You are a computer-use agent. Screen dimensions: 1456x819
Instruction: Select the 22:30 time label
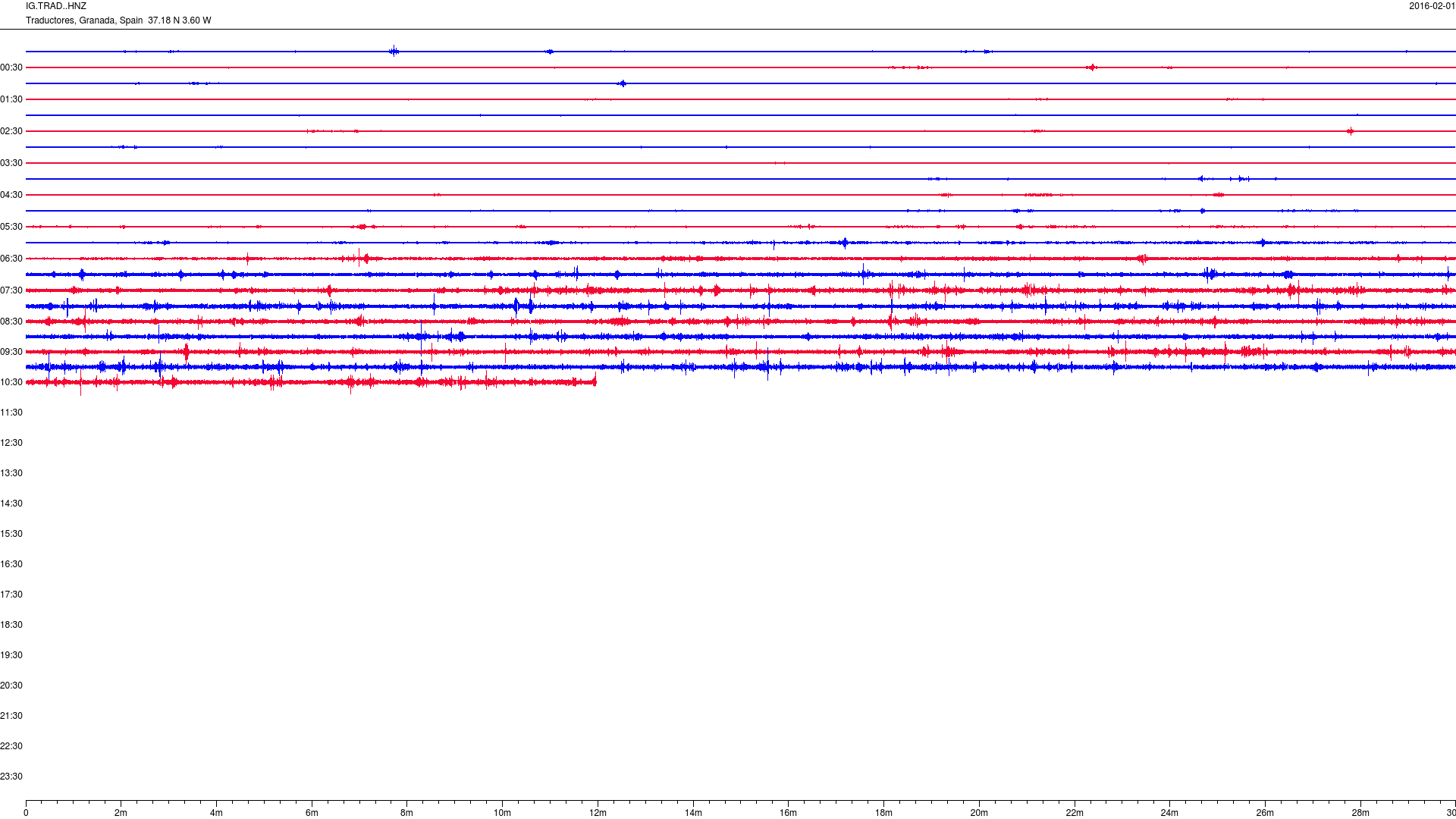[x=11, y=746]
